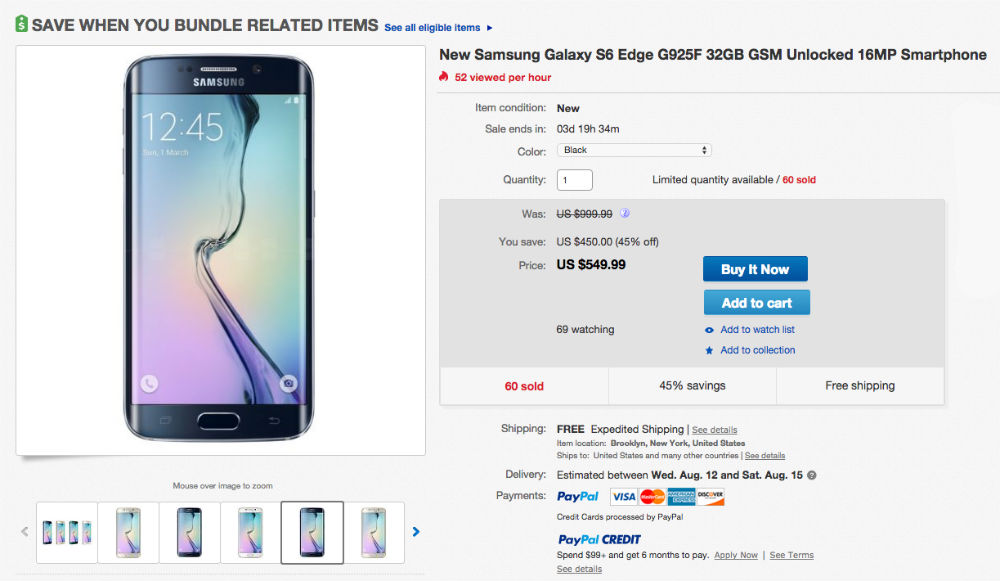
Task: Click the star icon beside Add to collection
Action: [x=709, y=350]
